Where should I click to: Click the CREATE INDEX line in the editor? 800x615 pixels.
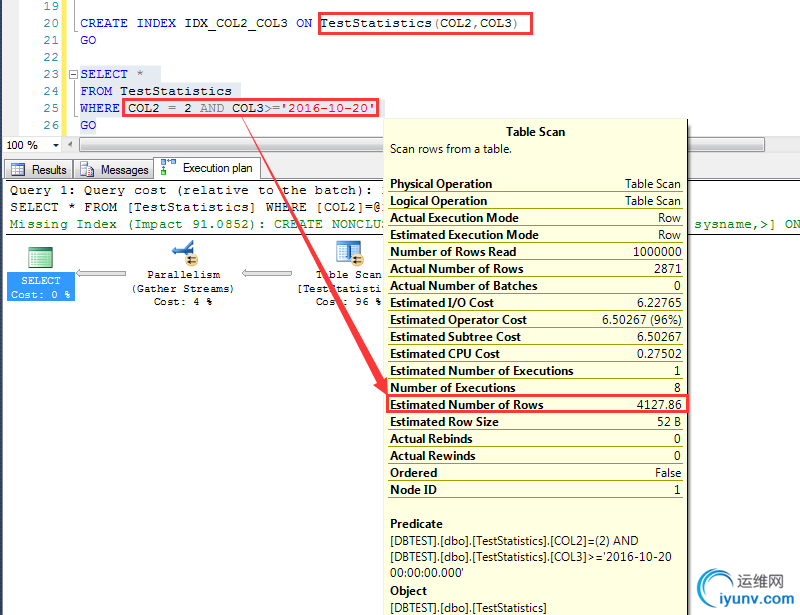click(299, 23)
